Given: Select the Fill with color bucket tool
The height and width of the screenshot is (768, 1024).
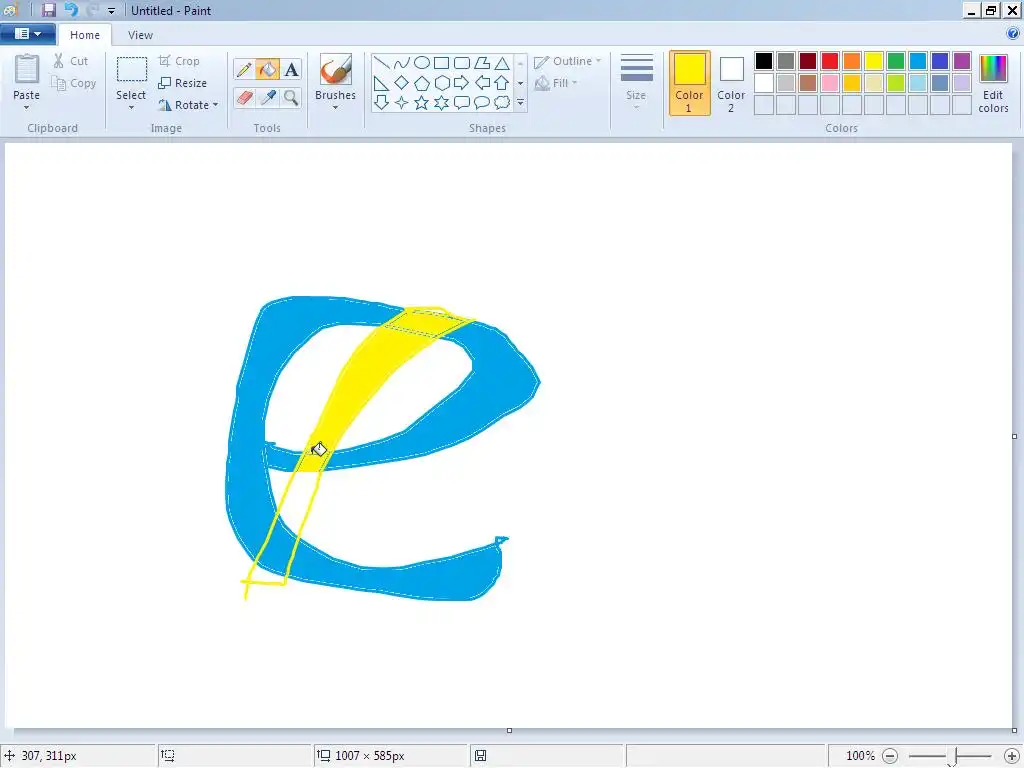Looking at the screenshot, I should [x=268, y=69].
